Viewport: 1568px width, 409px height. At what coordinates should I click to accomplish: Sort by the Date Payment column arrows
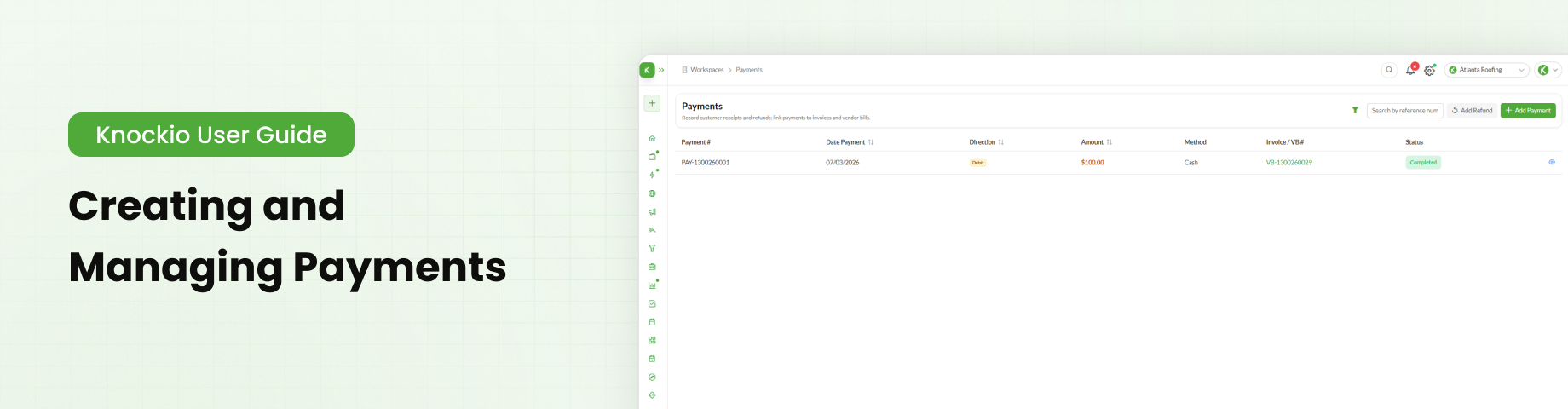[x=870, y=142]
